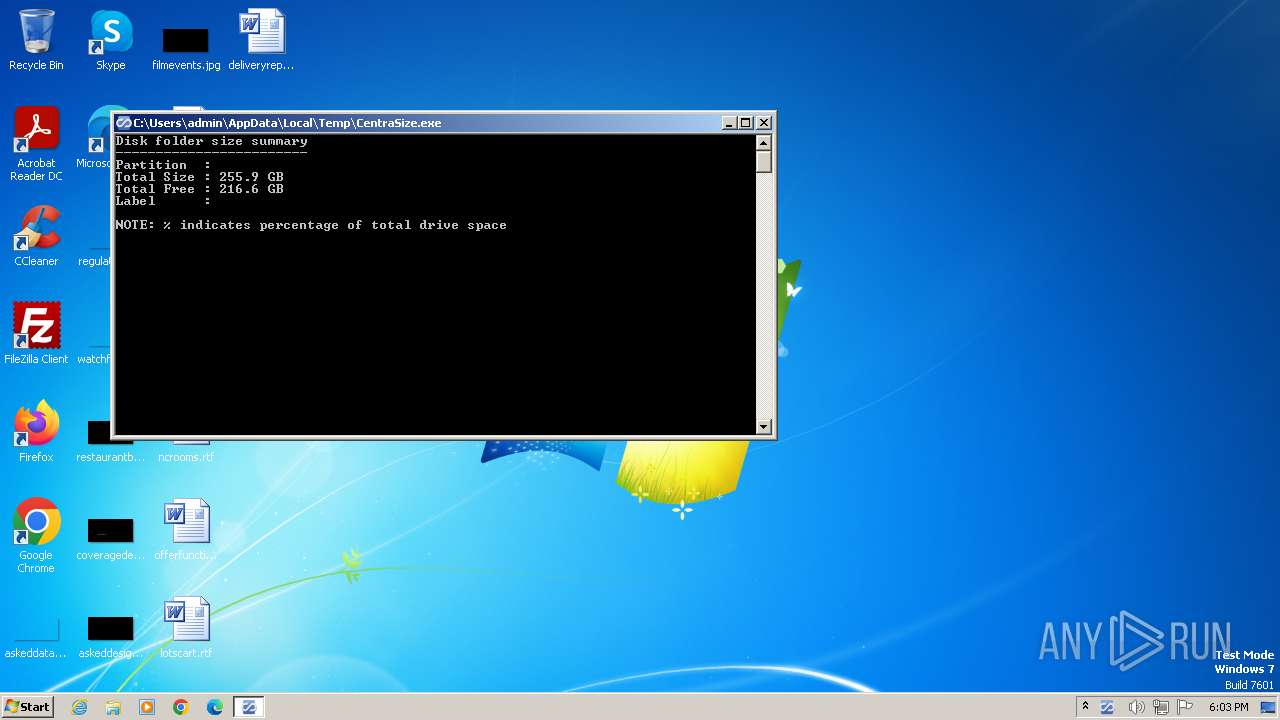Close the CentraSize console window
Image resolution: width=1280 pixels, height=720 pixels.
(x=764, y=123)
